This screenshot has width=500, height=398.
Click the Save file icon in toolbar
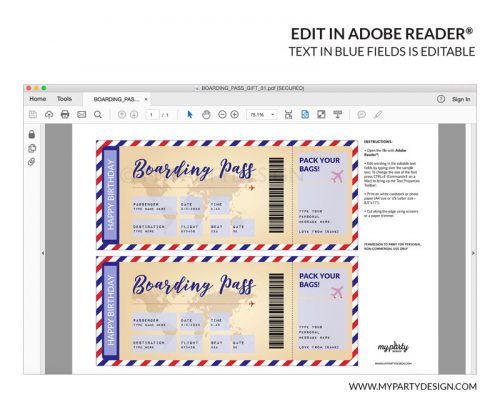[33, 115]
